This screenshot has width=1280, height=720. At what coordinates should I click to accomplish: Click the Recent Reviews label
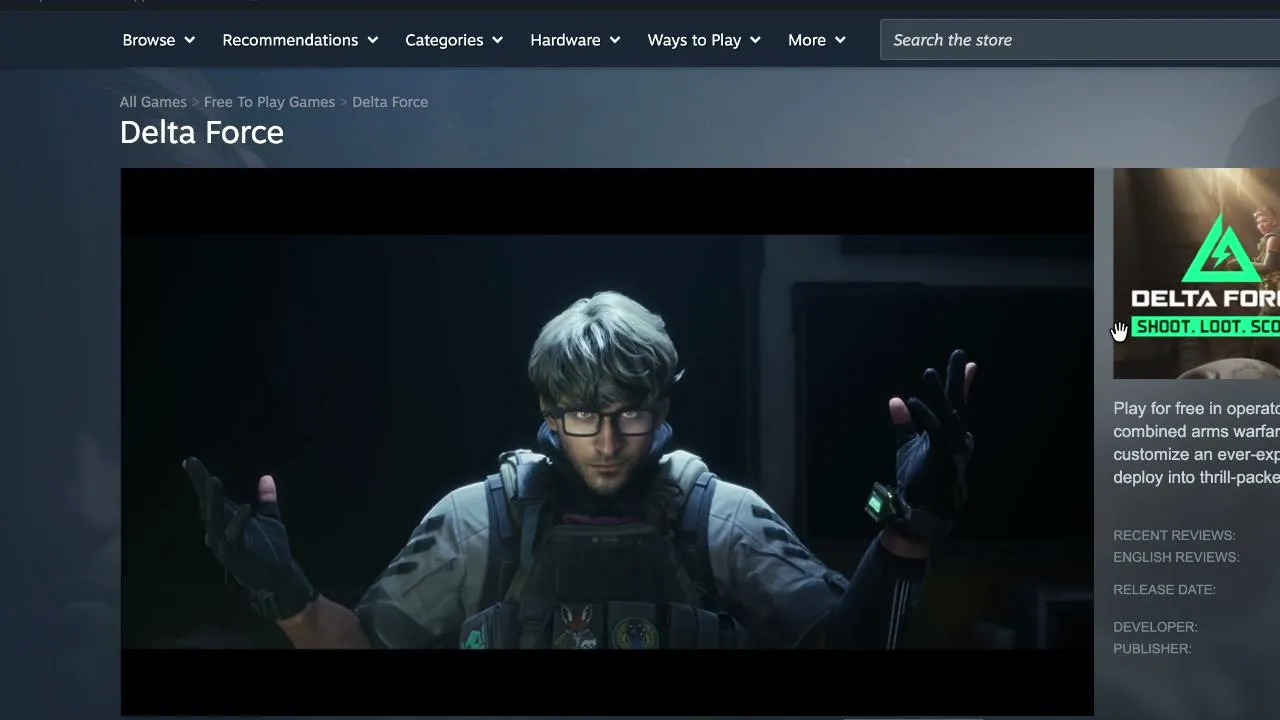pyautogui.click(x=1174, y=535)
